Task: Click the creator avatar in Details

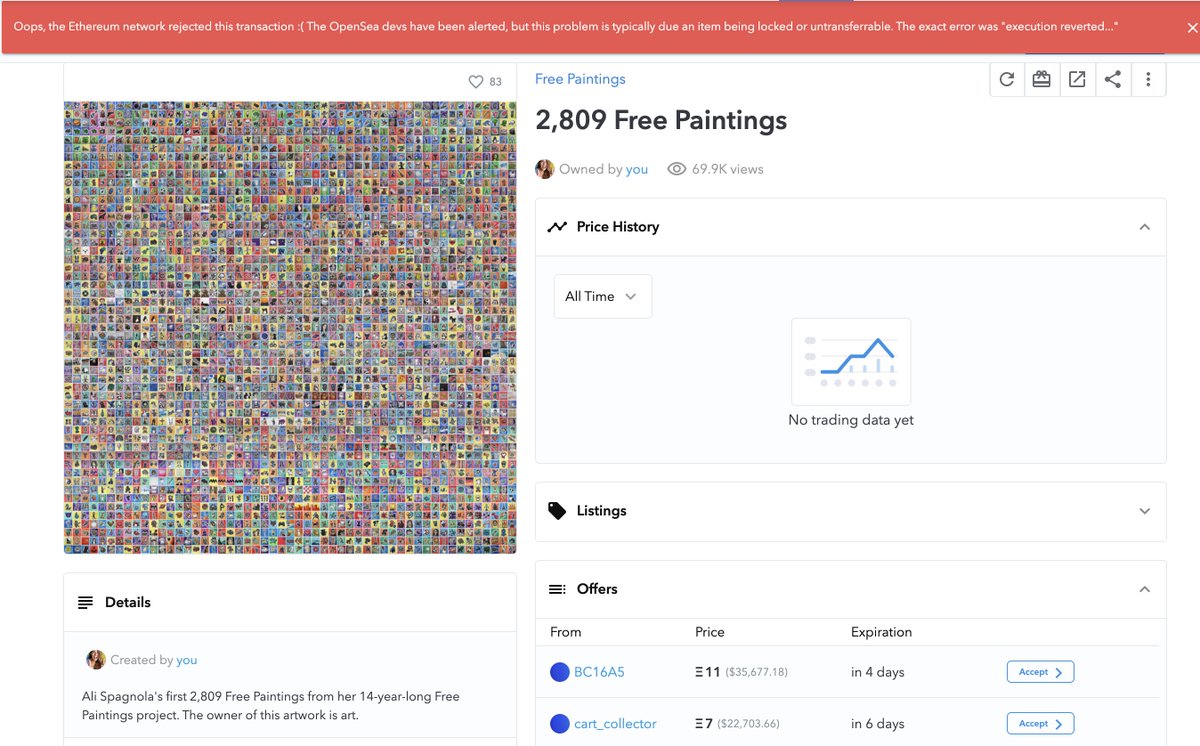Action: (x=96, y=660)
